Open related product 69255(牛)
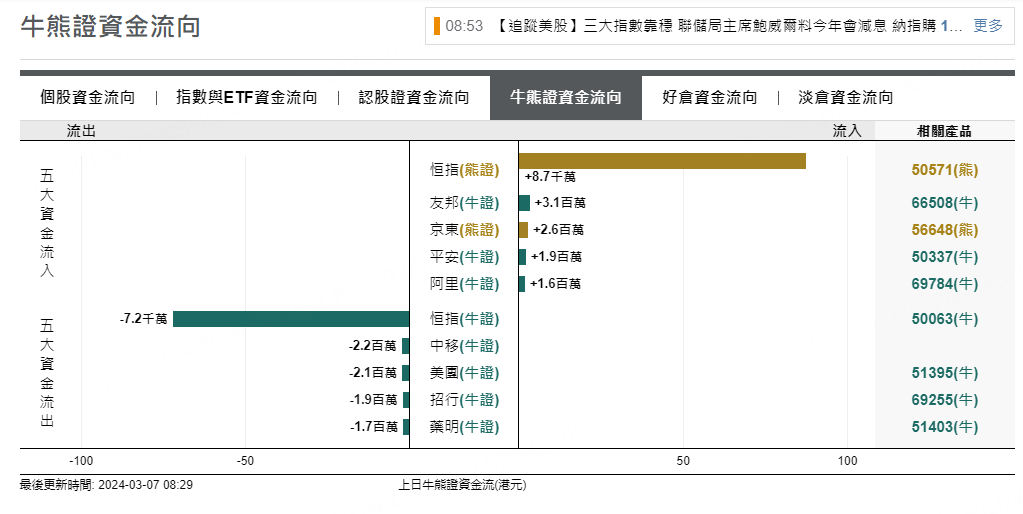The image size is (1023, 514). pyautogui.click(x=945, y=400)
